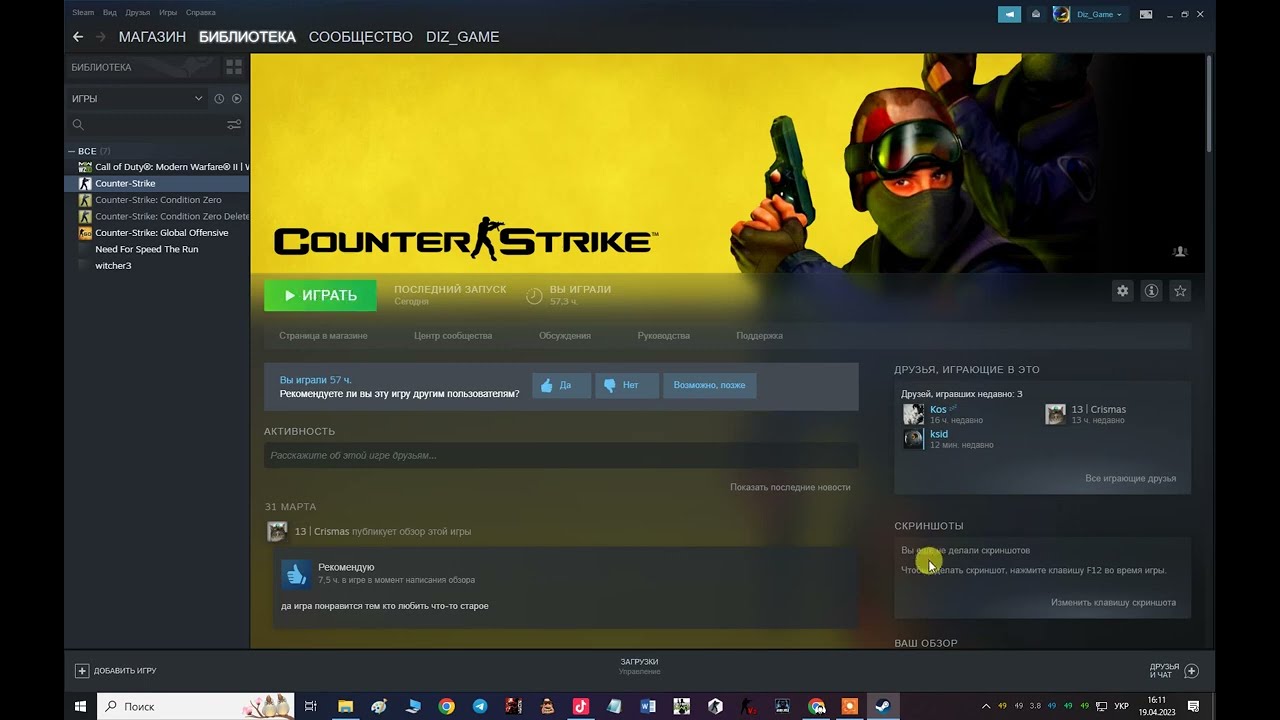Open game settings gear icon
The height and width of the screenshot is (720, 1280).
pyautogui.click(x=1122, y=291)
